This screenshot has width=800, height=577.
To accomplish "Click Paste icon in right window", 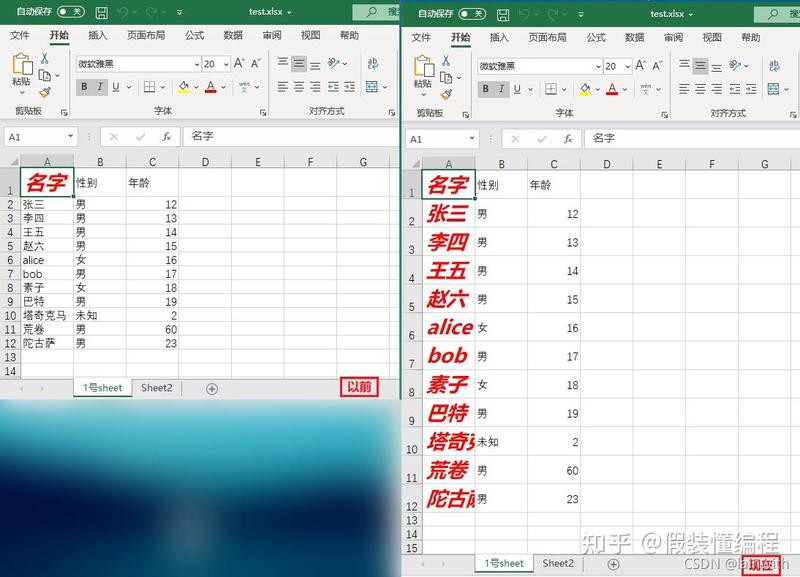I will pyautogui.click(x=423, y=66).
